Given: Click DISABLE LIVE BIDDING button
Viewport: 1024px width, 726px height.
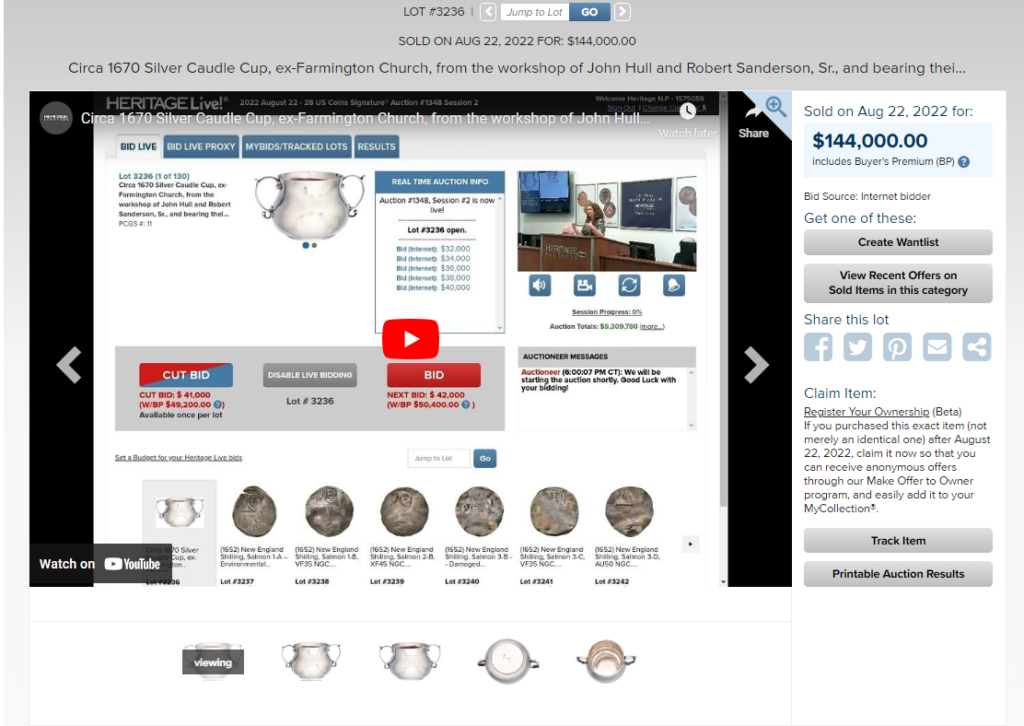Looking at the screenshot, I should point(310,375).
